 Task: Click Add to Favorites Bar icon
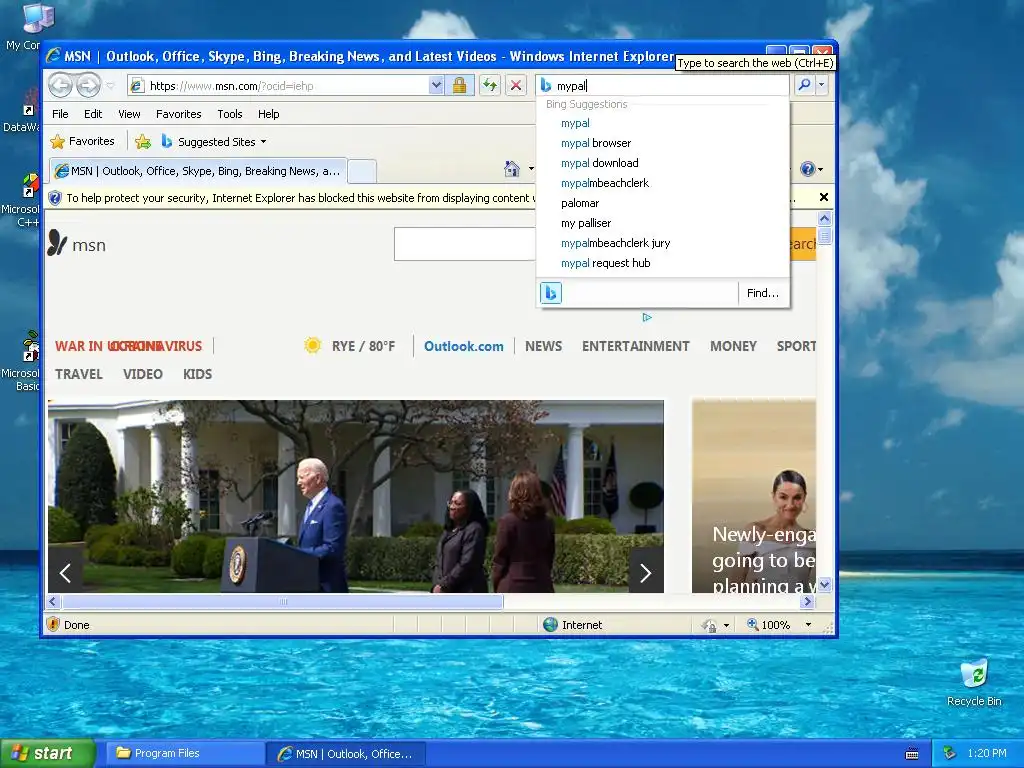coord(143,141)
